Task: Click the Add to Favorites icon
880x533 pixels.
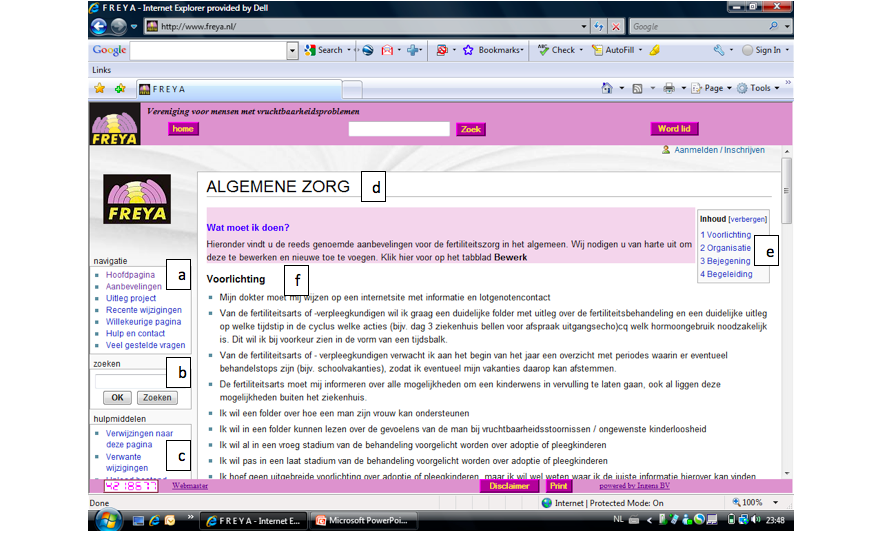Action: point(120,88)
